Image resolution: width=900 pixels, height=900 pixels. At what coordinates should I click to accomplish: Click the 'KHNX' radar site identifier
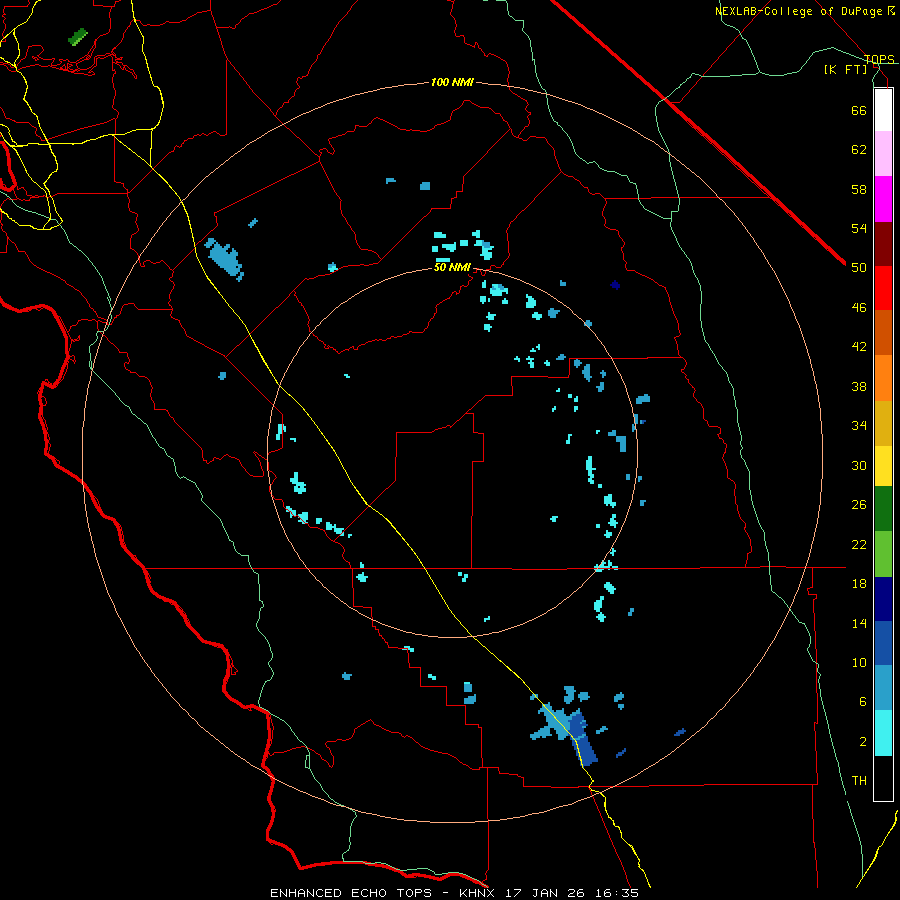[x=479, y=893]
